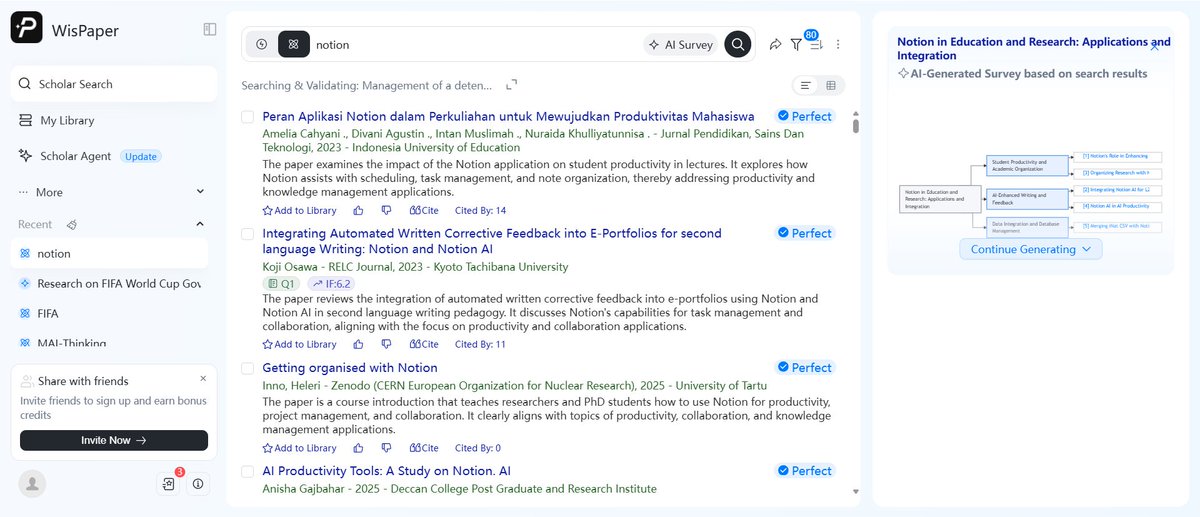Close the Share with friends card
The height and width of the screenshot is (517, 1200).
(203, 379)
